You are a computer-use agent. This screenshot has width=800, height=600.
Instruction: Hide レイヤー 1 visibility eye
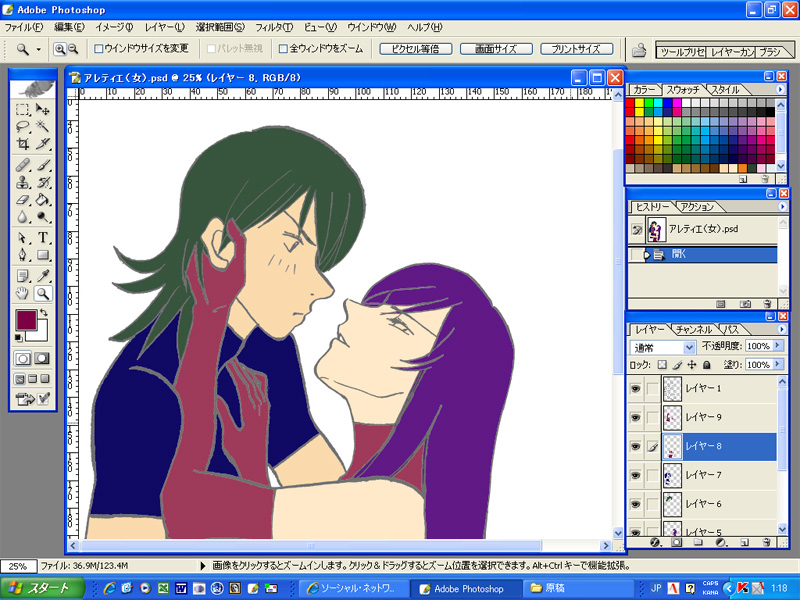[x=635, y=389]
